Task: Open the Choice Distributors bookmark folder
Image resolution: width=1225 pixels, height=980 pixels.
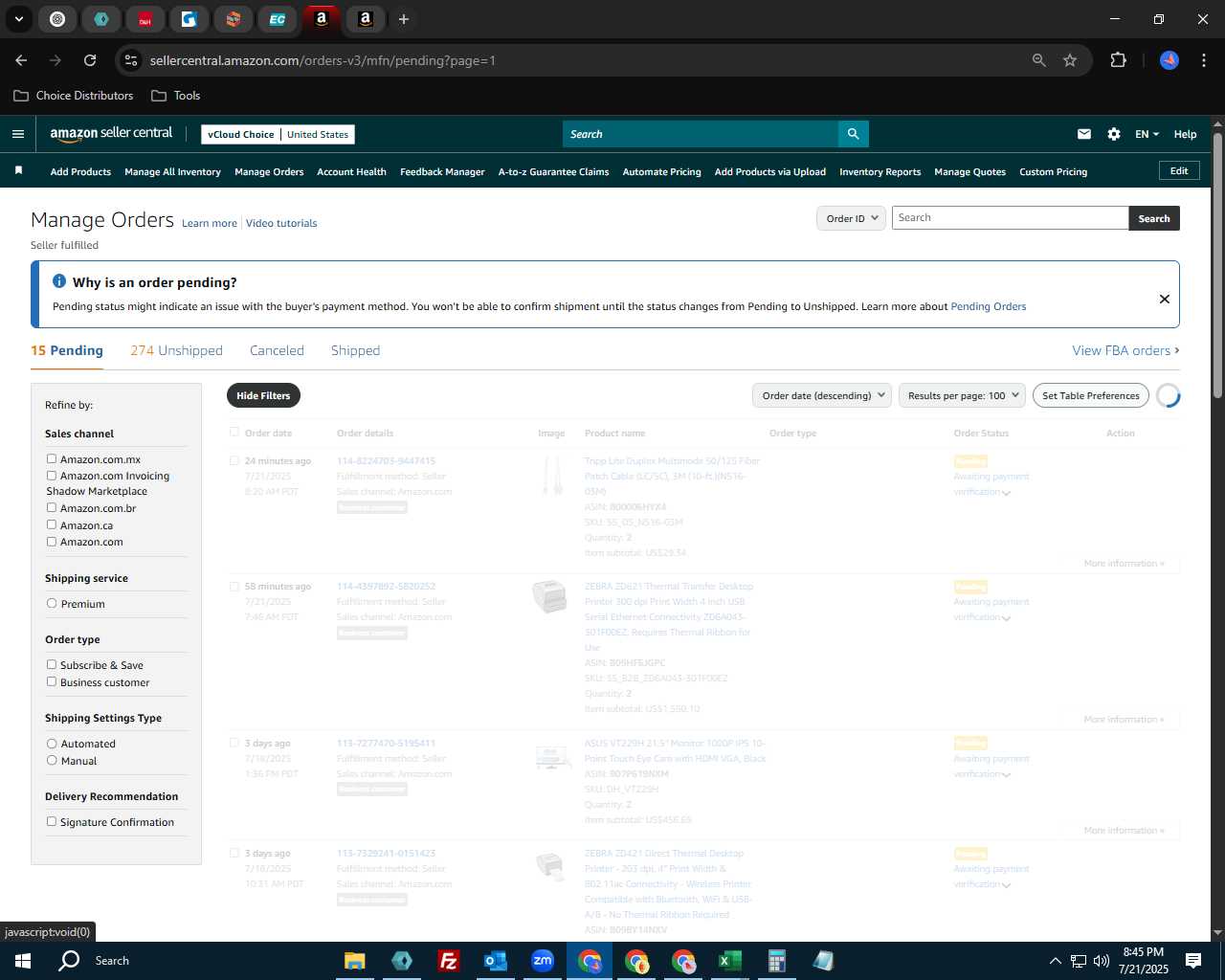Action: click(74, 96)
